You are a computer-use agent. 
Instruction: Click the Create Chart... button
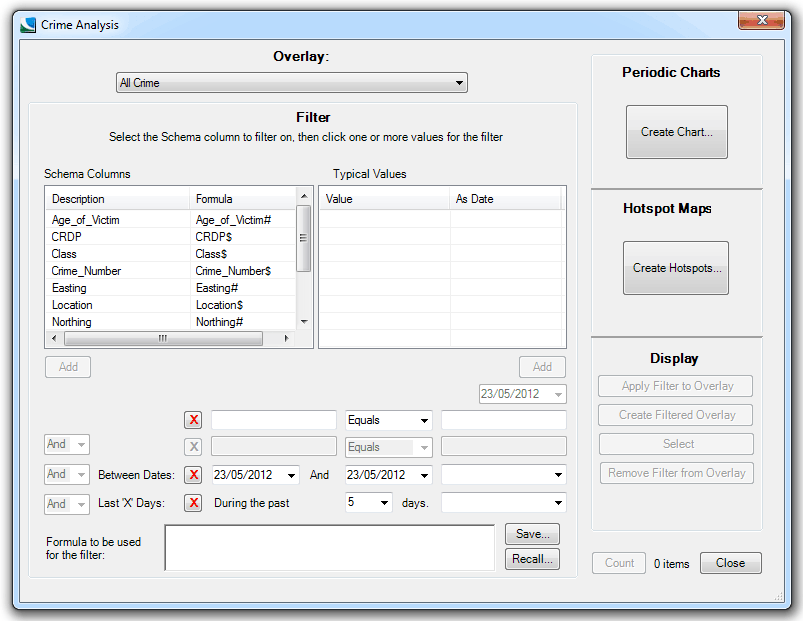(677, 132)
